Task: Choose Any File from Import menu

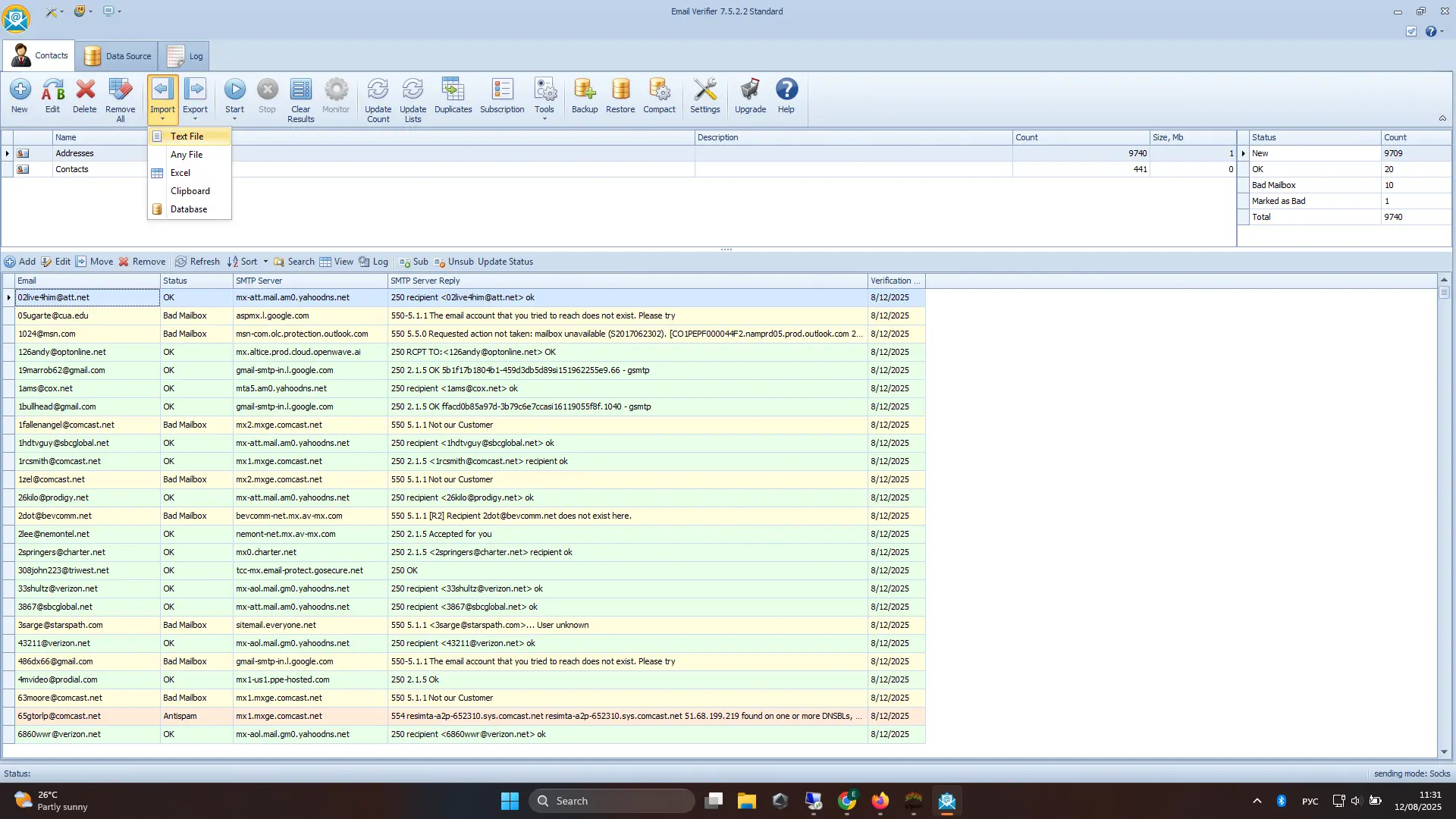Action: (190, 155)
